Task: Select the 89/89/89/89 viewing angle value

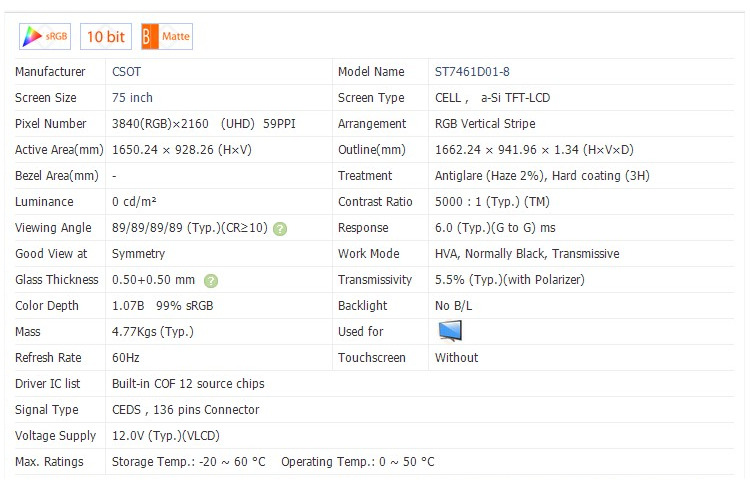Action: 190,228
